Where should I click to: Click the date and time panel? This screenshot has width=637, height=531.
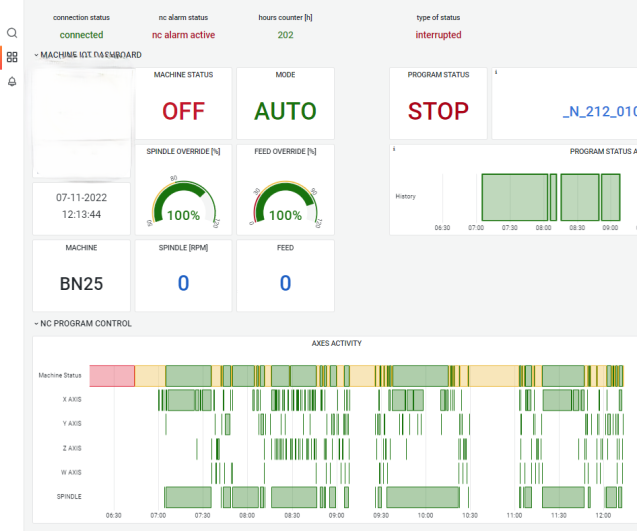[81, 206]
